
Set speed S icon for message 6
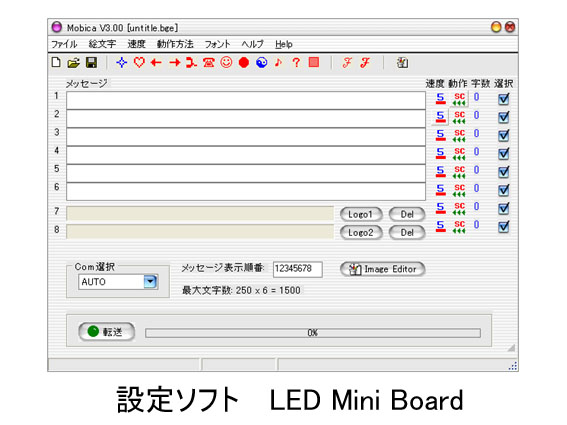coord(440,190)
